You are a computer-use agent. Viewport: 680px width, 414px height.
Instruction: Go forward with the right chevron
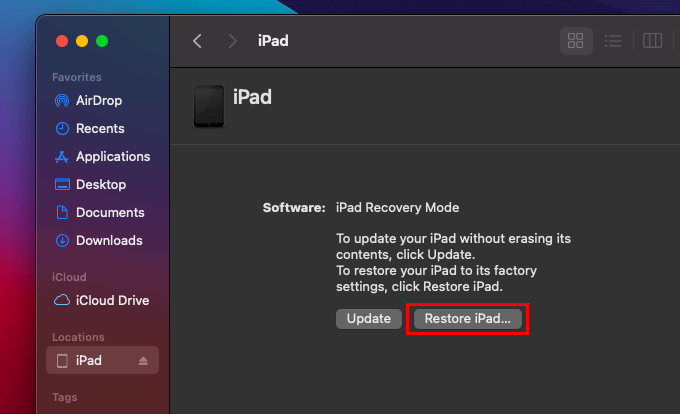[233, 41]
